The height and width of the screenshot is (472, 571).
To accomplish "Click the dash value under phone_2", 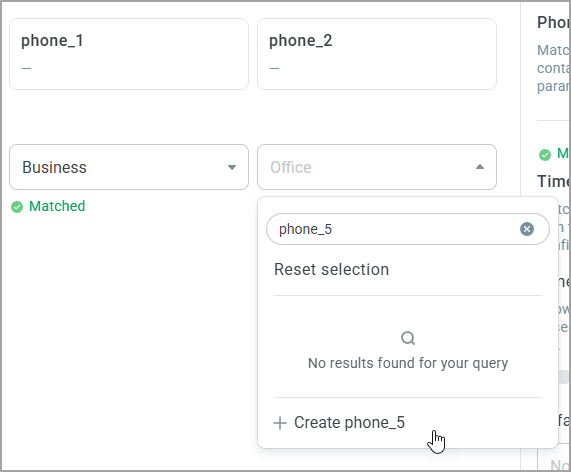I will click(275, 68).
